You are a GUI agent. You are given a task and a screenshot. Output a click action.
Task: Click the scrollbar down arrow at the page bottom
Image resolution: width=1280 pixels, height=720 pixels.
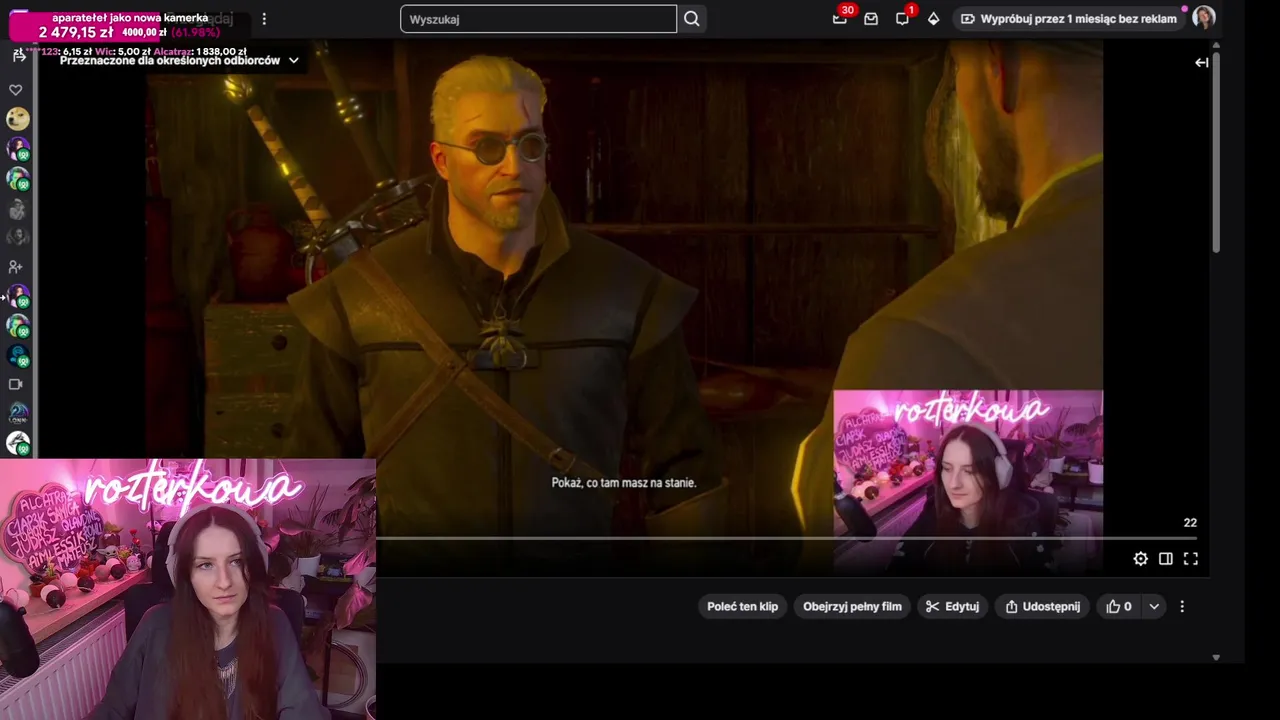click(x=1216, y=657)
